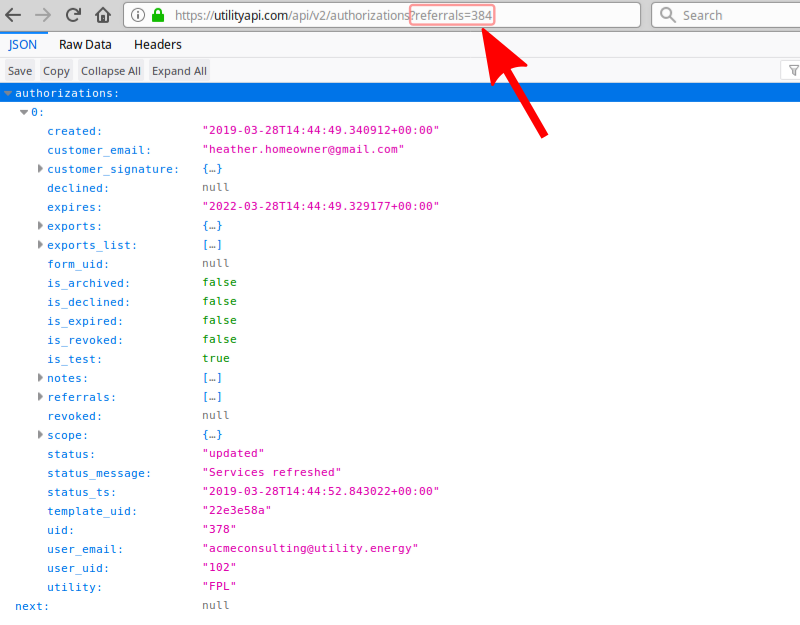Select the template_uid value "22e3e58a"
Screen dimensions: 800x625
(237, 510)
